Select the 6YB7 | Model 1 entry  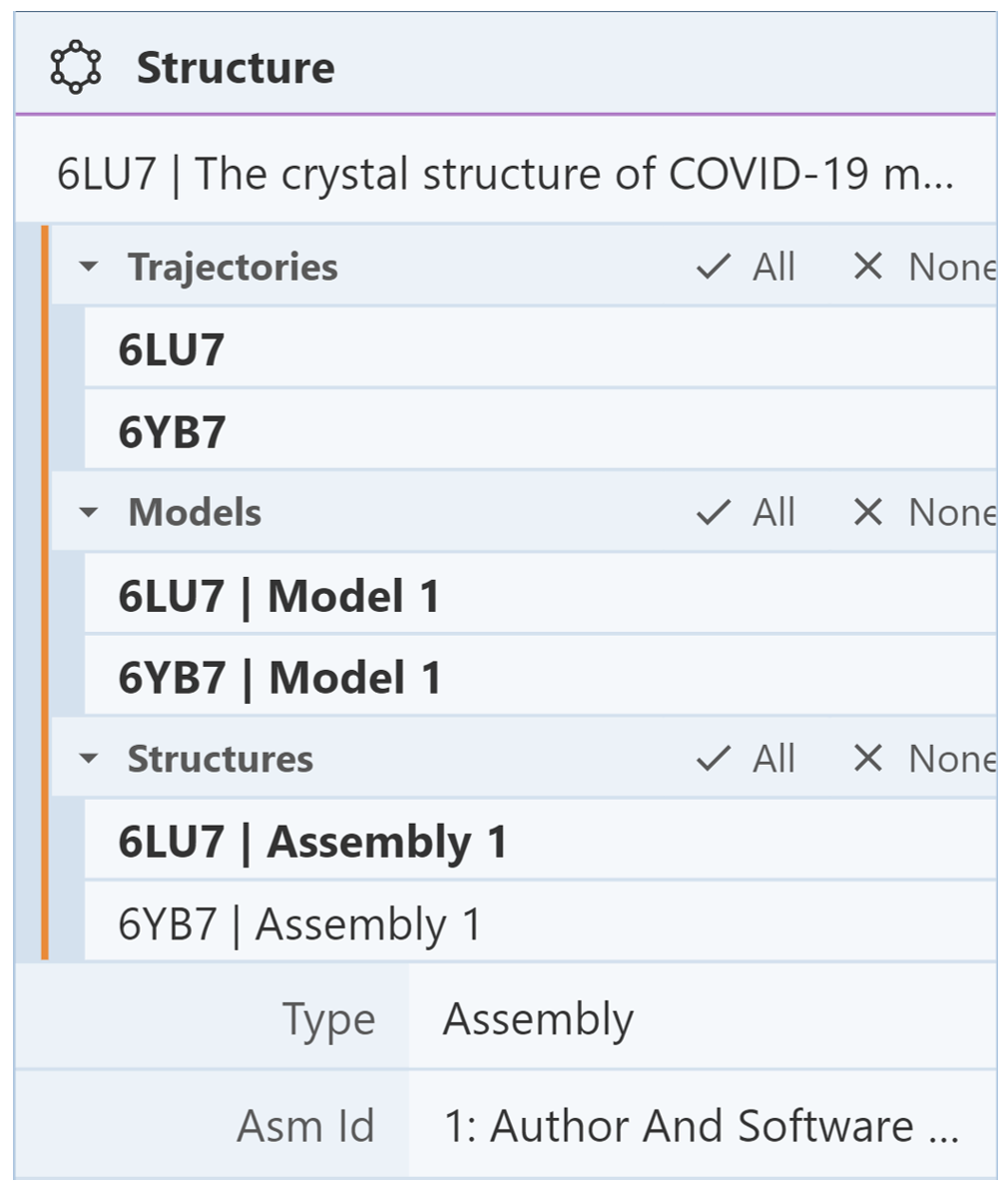(279, 679)
